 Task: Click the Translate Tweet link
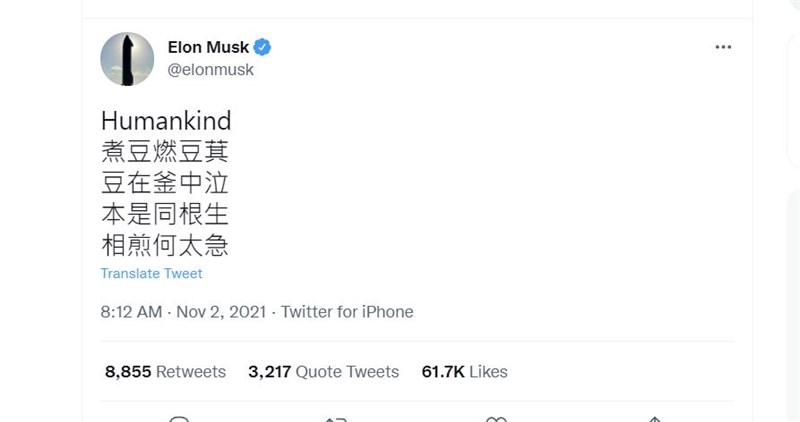[x=151, y=273]
